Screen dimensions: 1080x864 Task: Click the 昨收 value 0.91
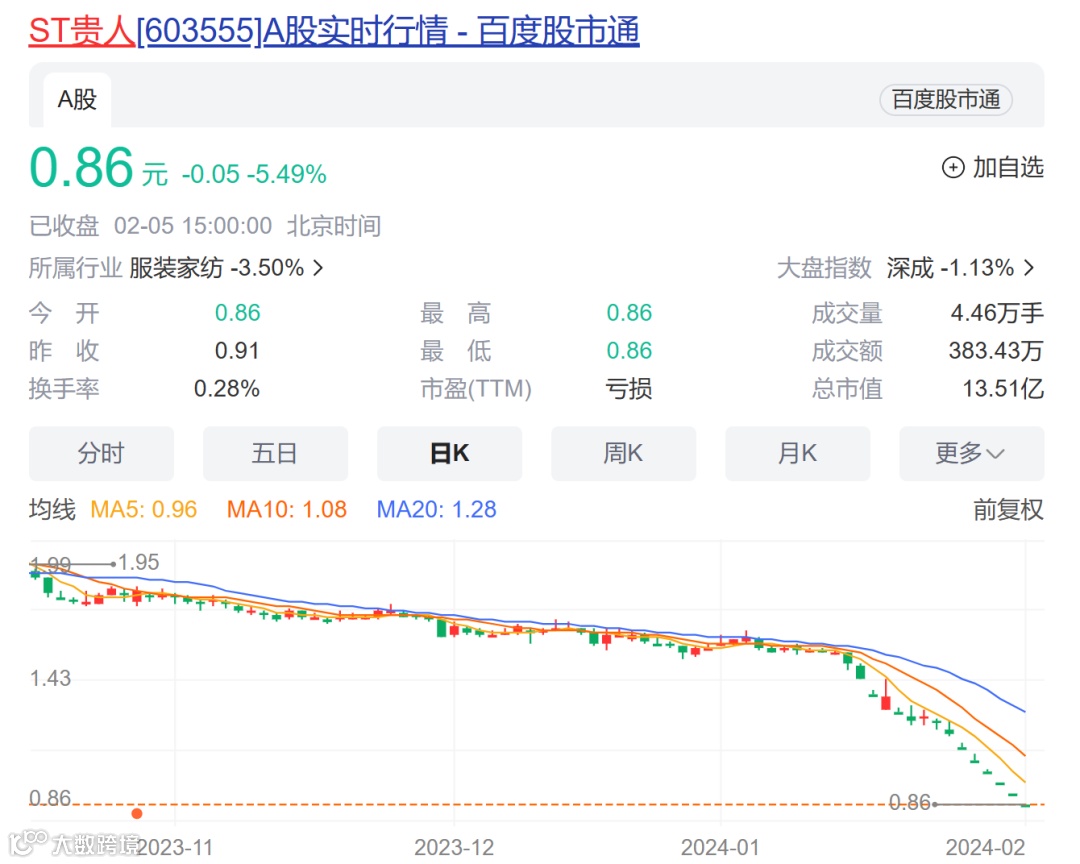coord(237,351)
